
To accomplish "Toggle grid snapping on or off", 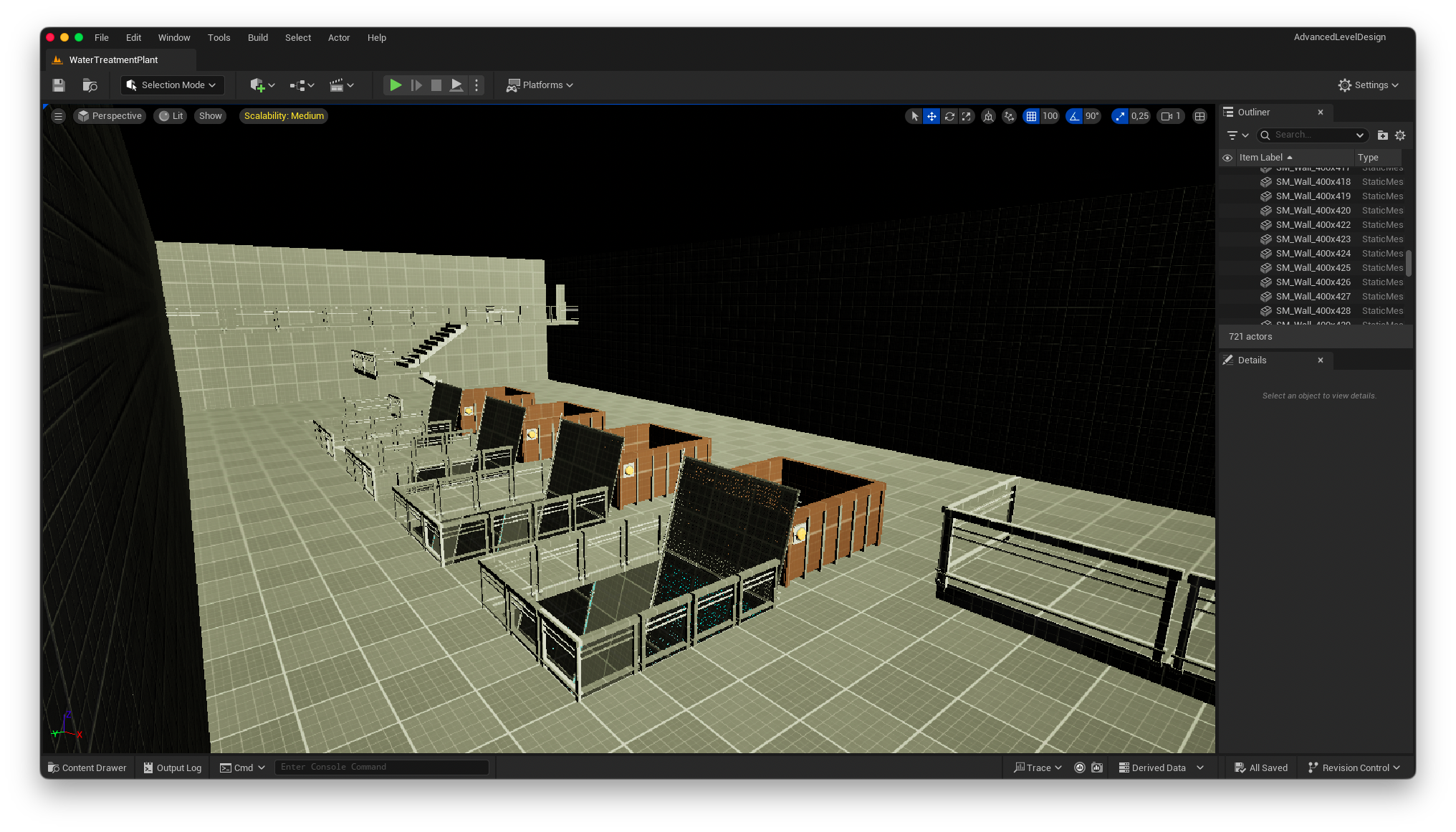I will point(1031,116).
